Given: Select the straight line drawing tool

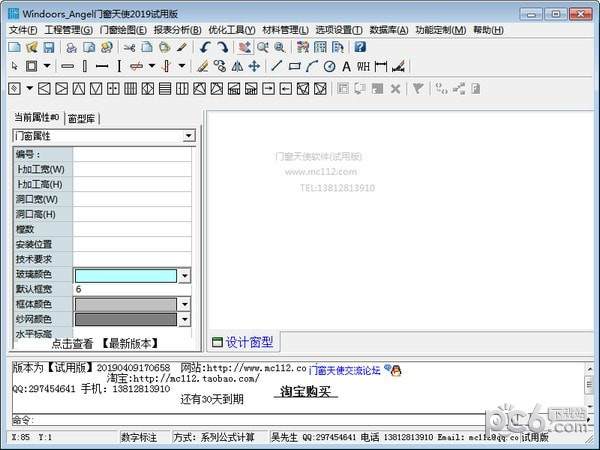Looking at the screenshot, I should (x=277, y=67).
